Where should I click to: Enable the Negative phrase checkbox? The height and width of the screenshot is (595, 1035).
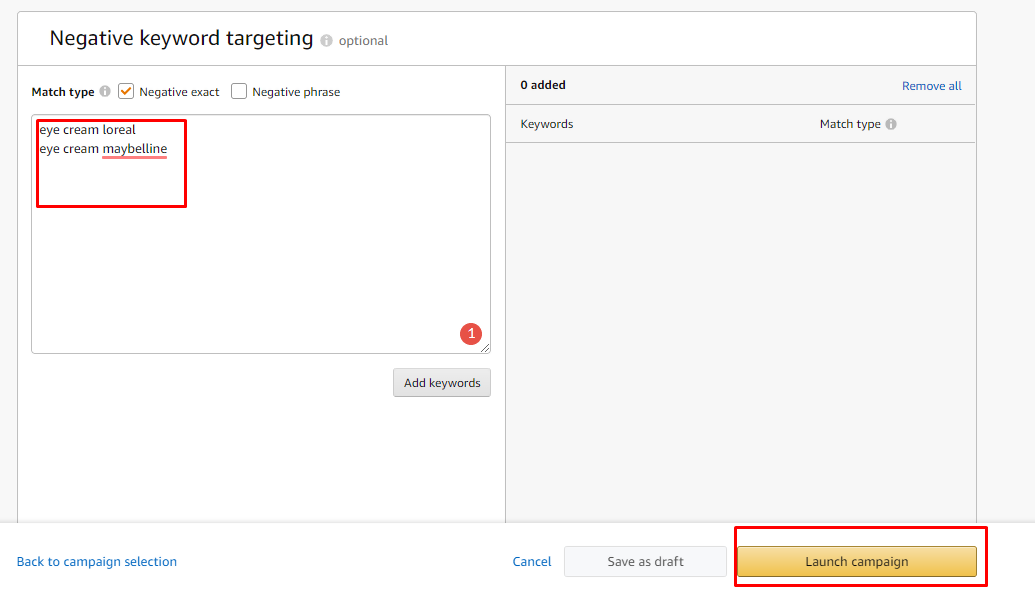click(239, 91)
